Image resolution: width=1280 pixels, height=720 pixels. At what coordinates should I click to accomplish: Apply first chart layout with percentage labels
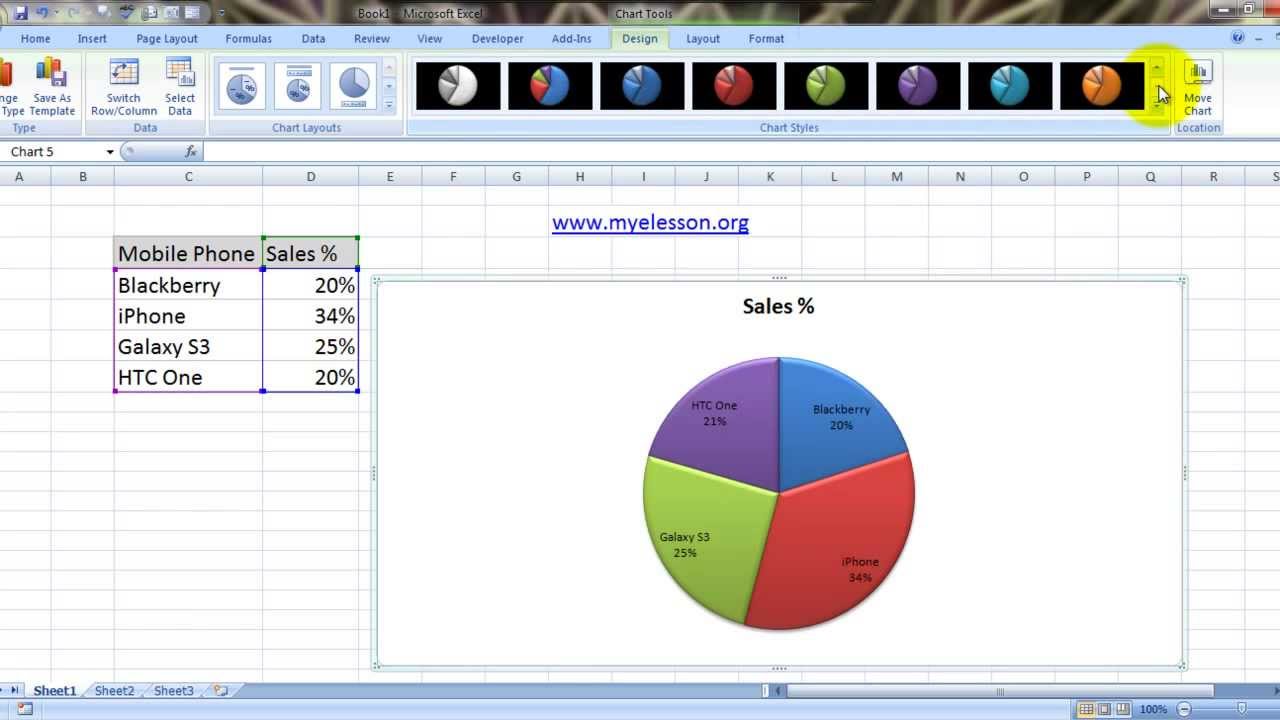(x=242, y=87)
